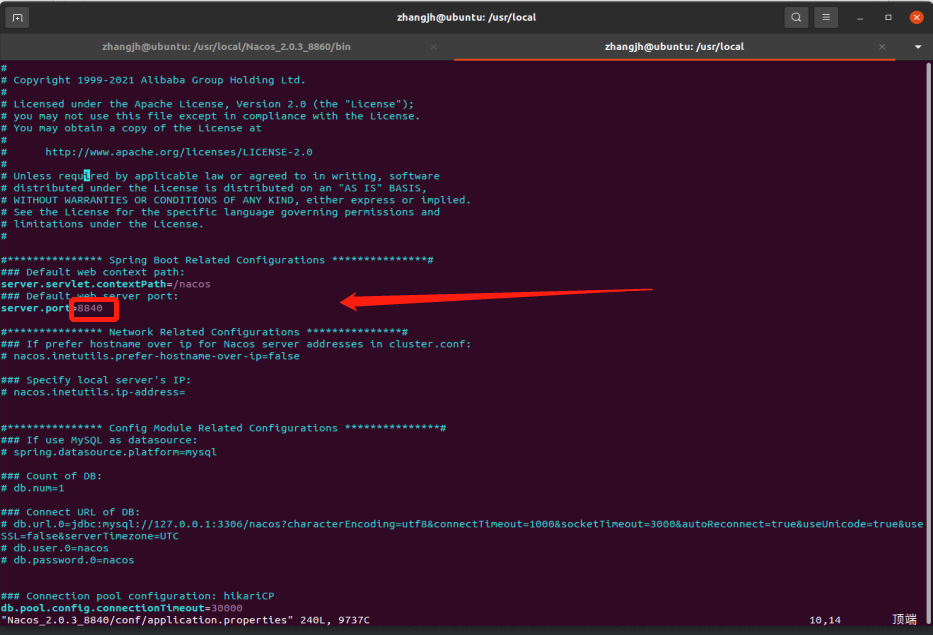Click the db.pool.config.connectionTimeout=30000 line
This screenshot has height=635, width=933.
122,608
